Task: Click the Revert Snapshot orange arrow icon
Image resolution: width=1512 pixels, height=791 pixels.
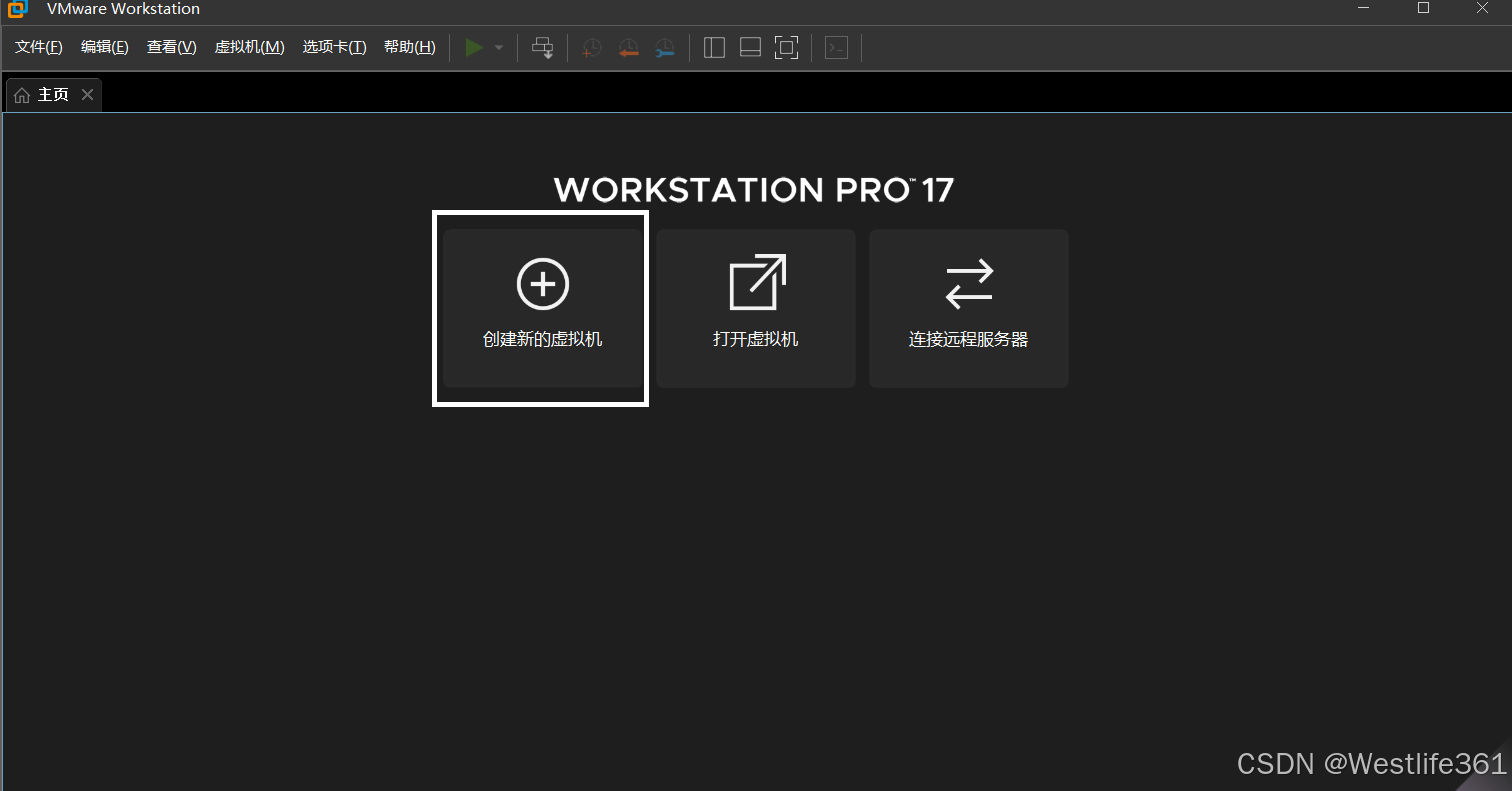Action: coord(628,47)
